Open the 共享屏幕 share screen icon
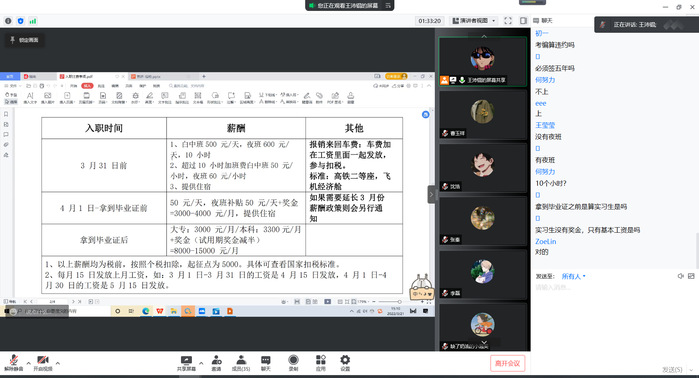 tap(186, 363)
